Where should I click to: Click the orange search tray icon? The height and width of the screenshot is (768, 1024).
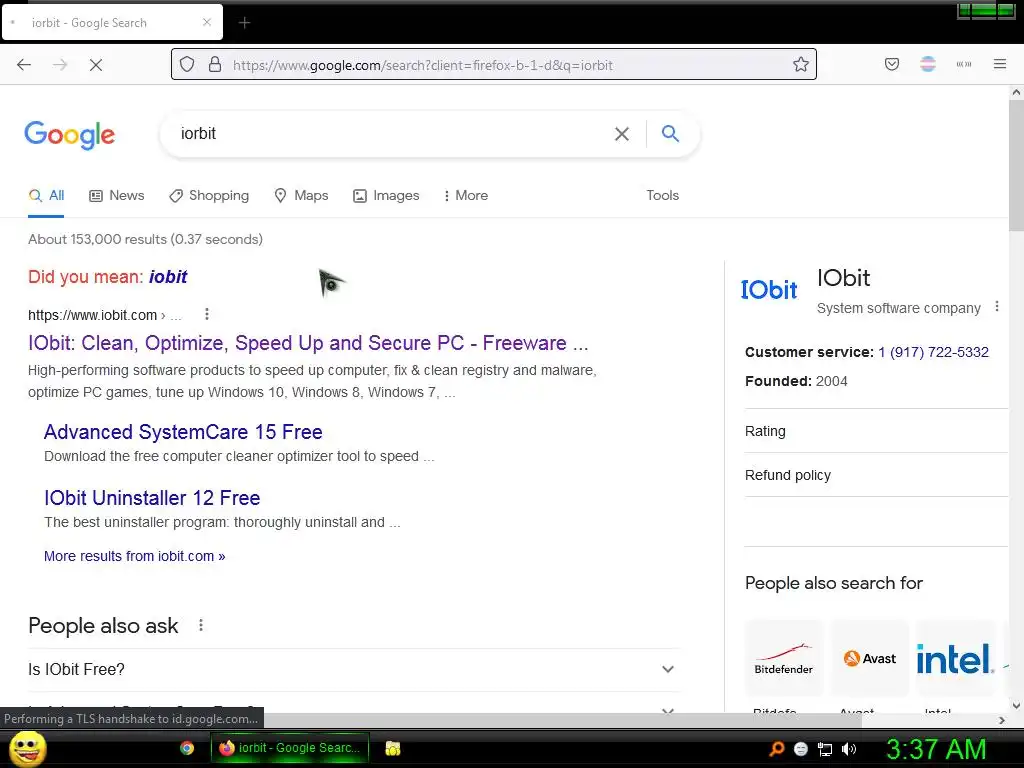[776, 749]
